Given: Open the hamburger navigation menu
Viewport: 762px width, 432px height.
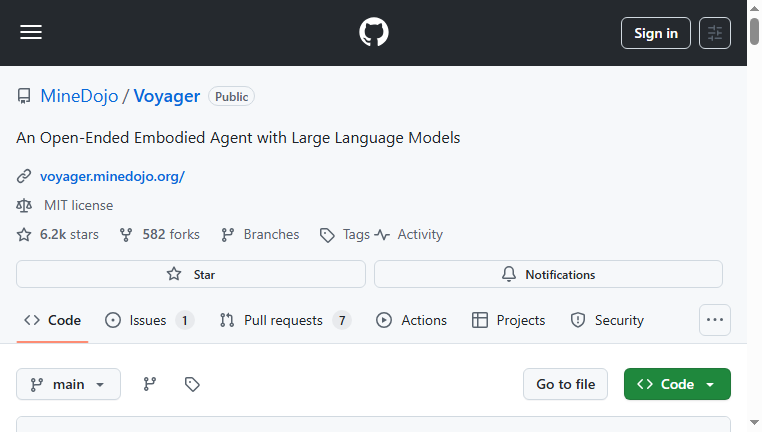Looking at the screenshot, I should pos(31,33).
